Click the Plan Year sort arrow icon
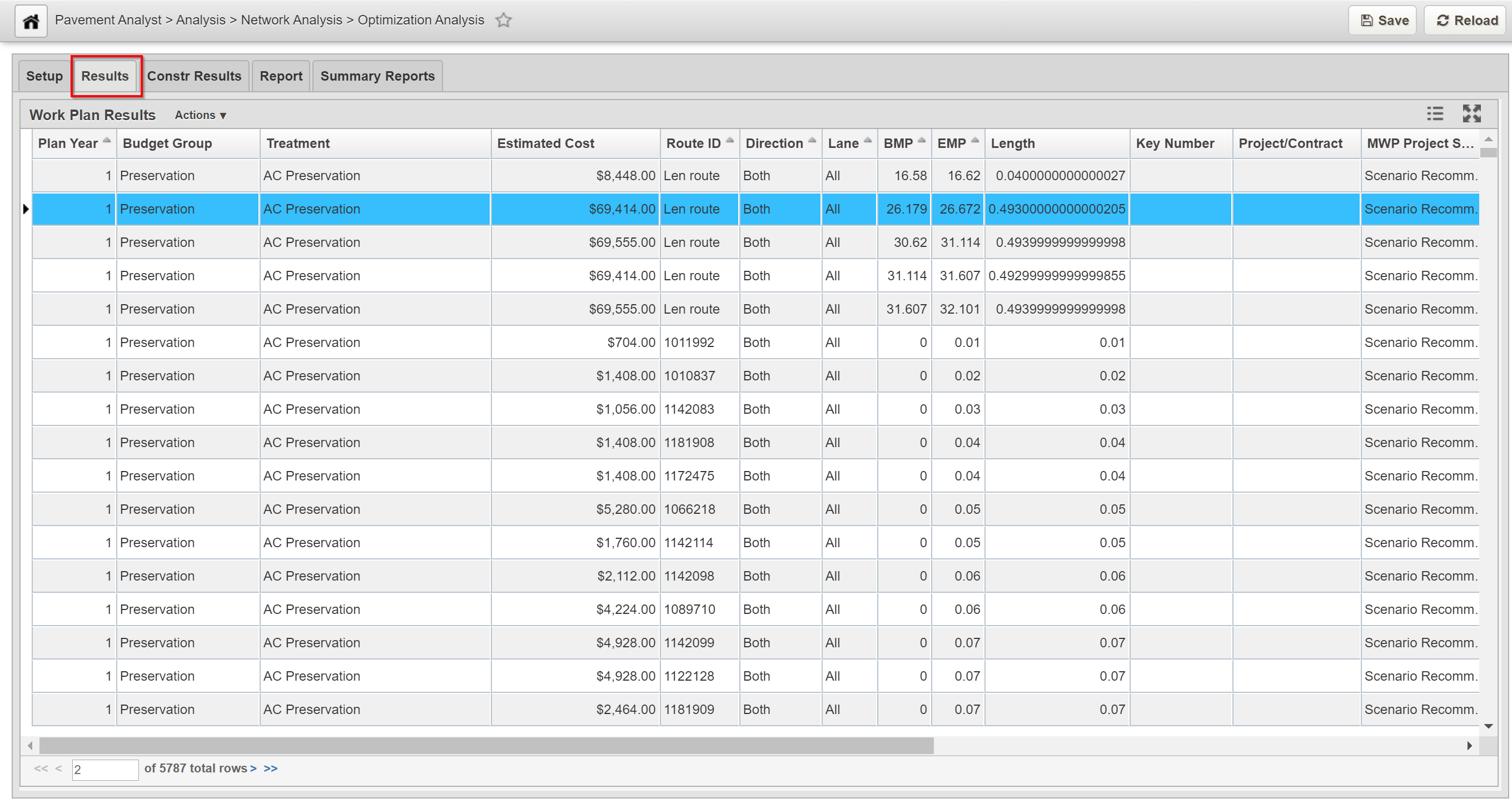This screenshot has width=1512, height=803. tap(107, 140)
